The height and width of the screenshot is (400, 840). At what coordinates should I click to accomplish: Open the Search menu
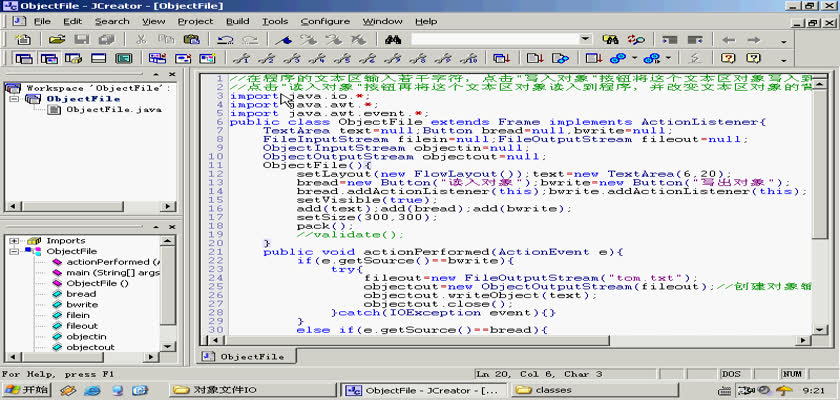[x=112, y=21]
